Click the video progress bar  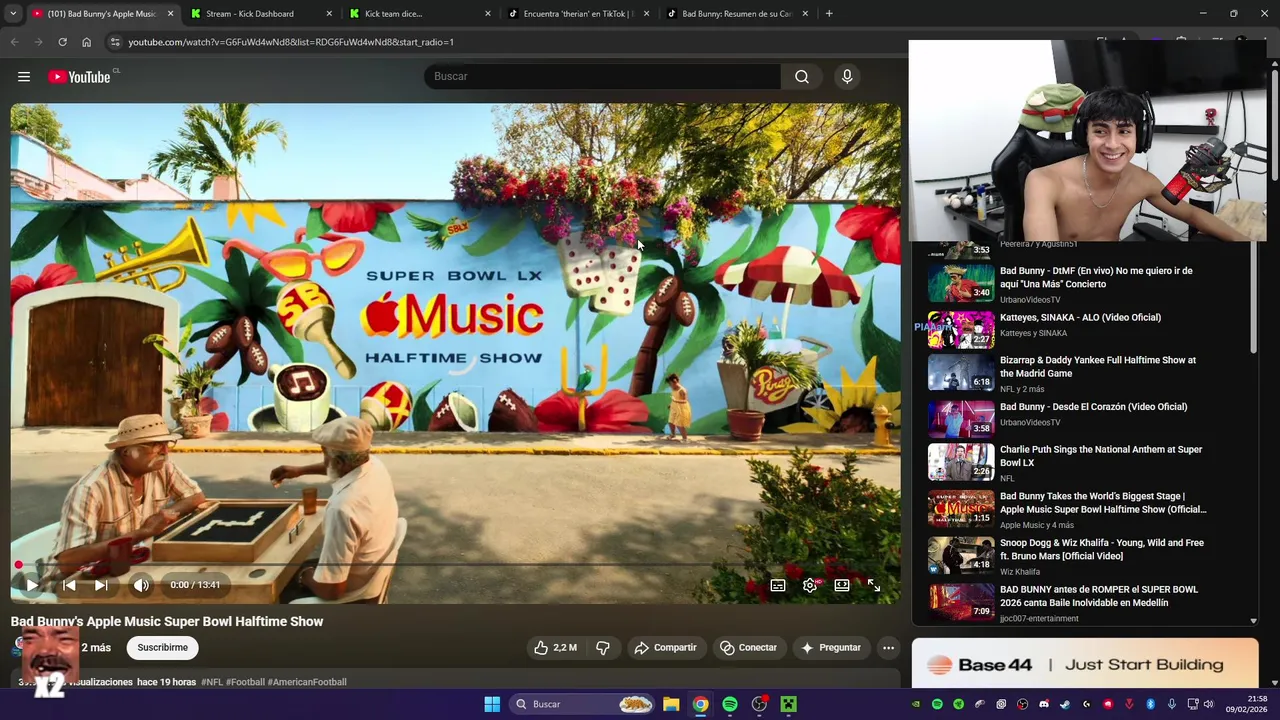(455, 566)
